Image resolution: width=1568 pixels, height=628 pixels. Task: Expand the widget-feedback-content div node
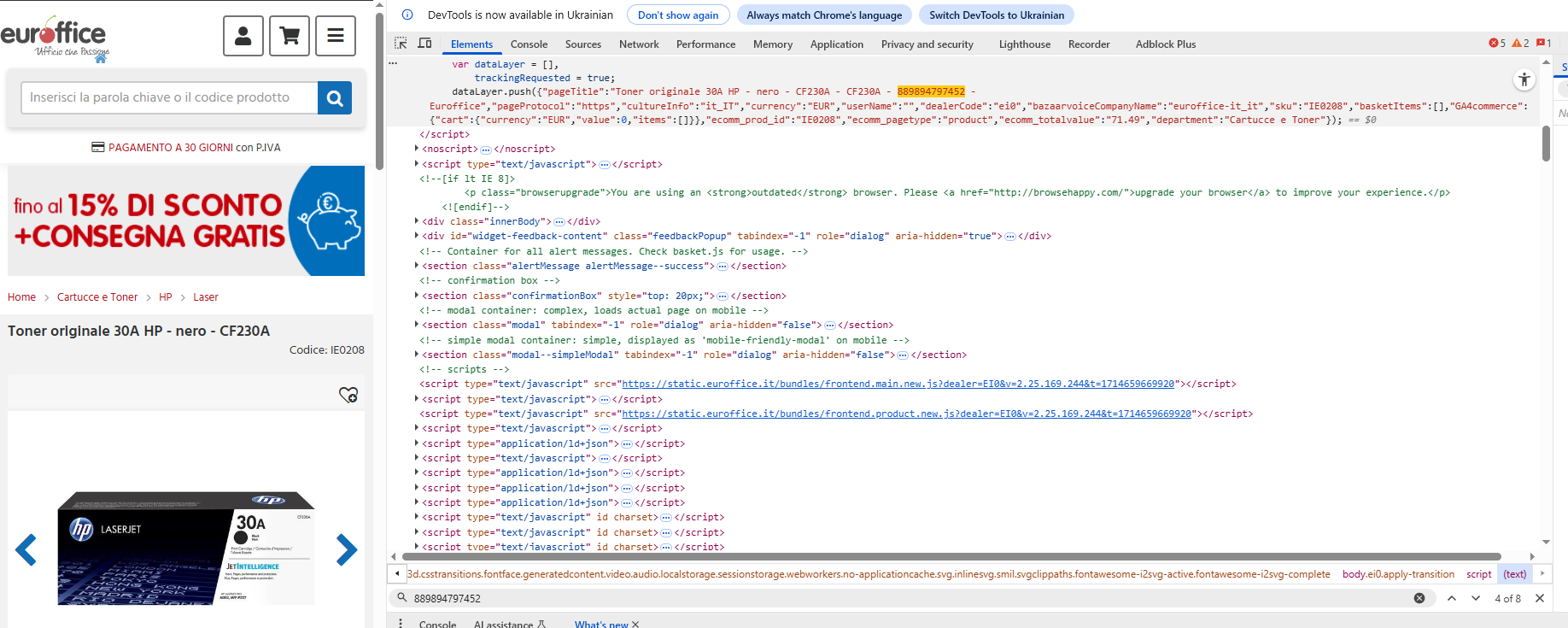417,236
